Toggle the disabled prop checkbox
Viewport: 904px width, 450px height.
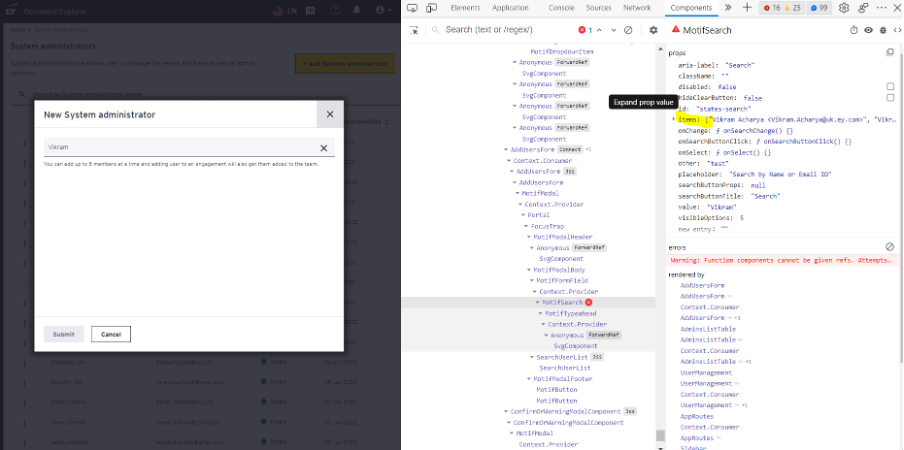[890, 86]
